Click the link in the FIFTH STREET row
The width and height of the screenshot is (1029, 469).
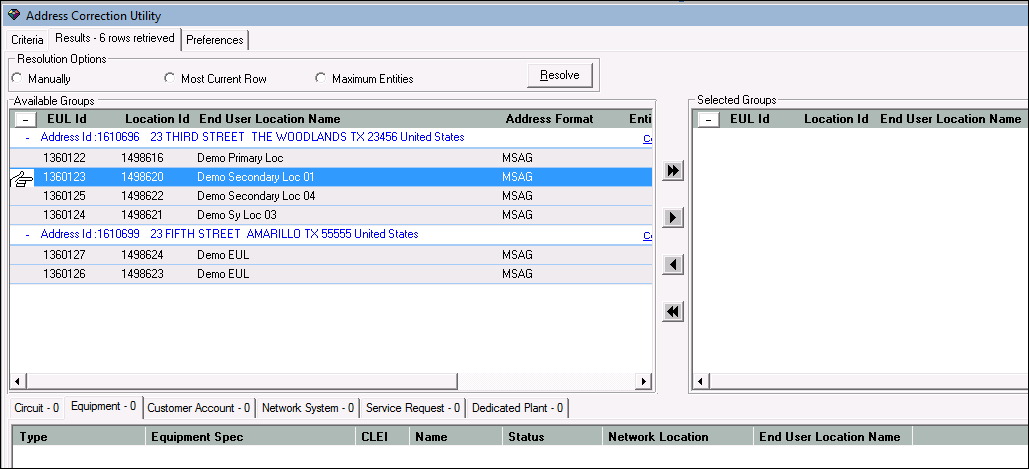click(647, 235)
